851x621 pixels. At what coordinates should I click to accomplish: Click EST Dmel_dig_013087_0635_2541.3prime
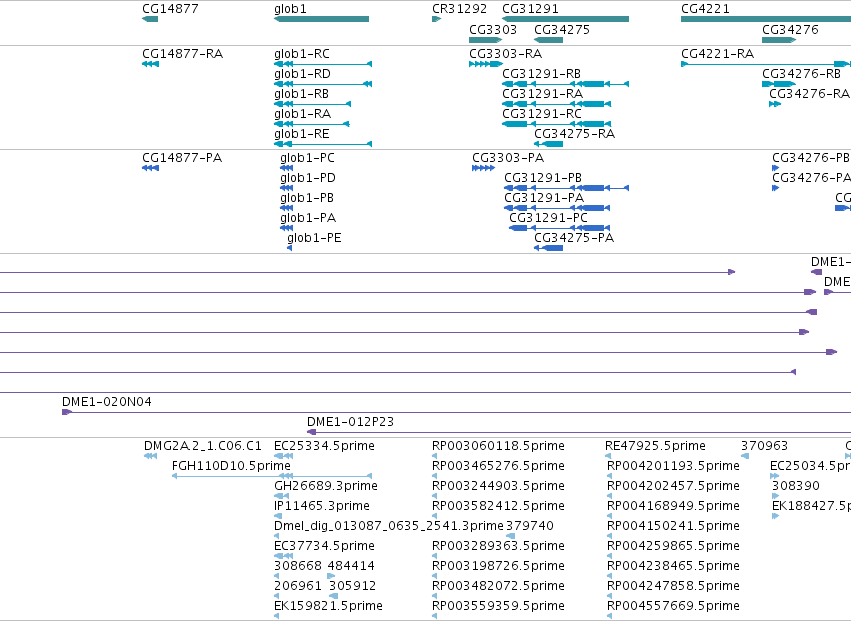(389, 526)
